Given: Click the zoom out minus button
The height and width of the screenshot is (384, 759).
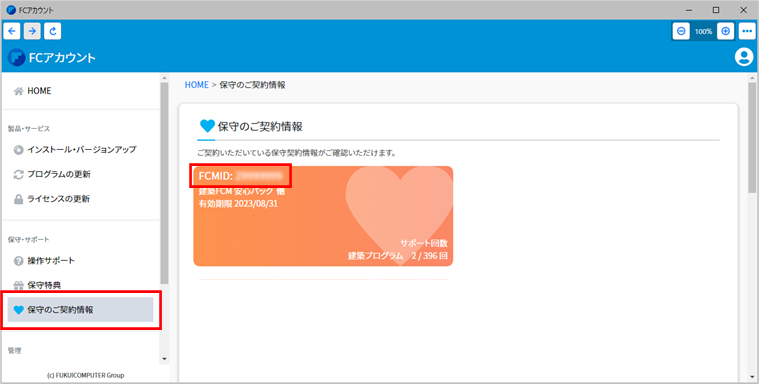Looking at the screenshot, I should (681, 31).
